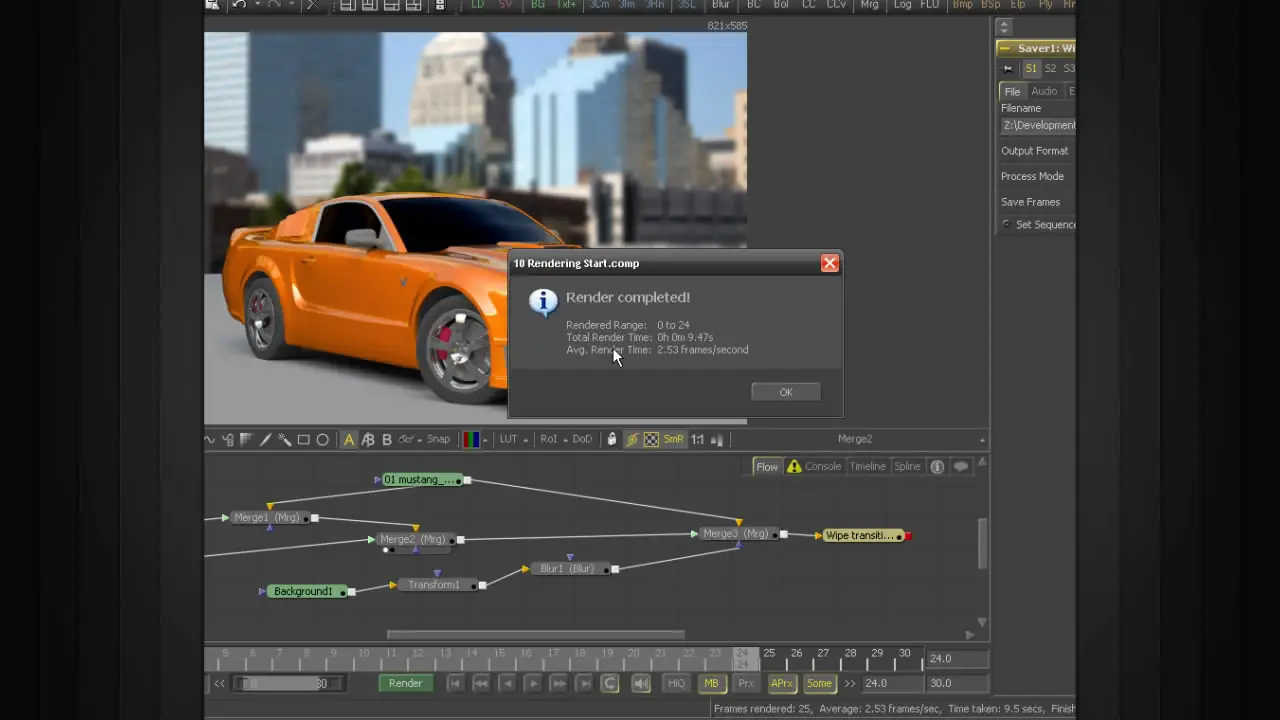Select the ellipse shape tool icon
1280x720 pixels.
click(x=322, y=439)
